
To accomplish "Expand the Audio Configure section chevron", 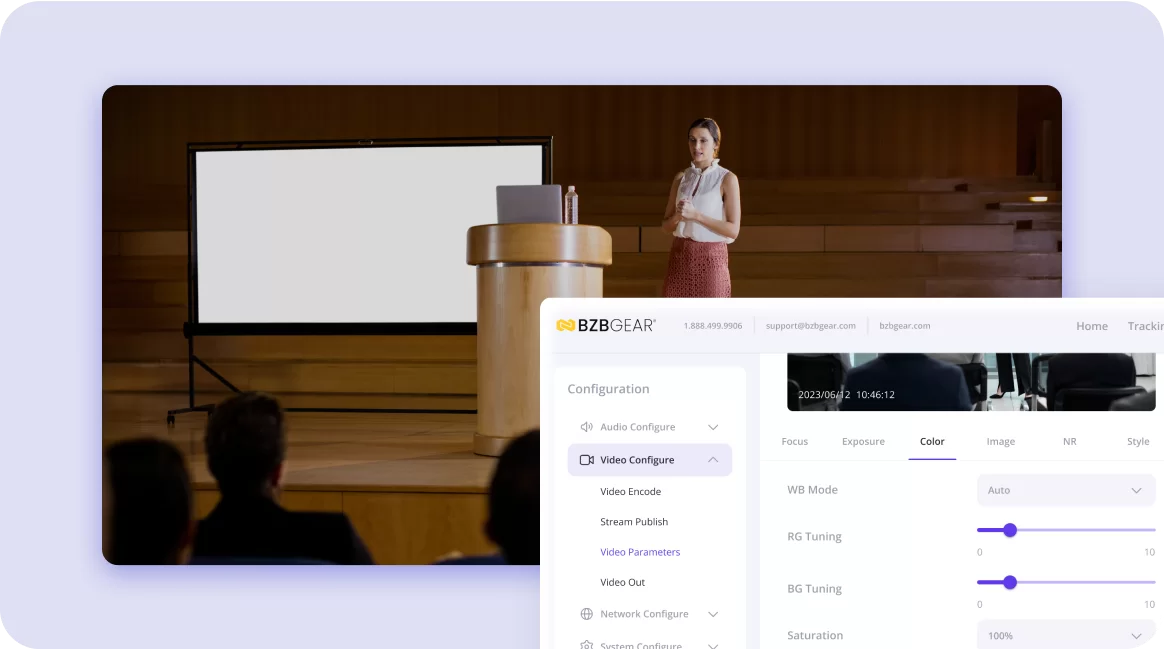I will [713, 427].
